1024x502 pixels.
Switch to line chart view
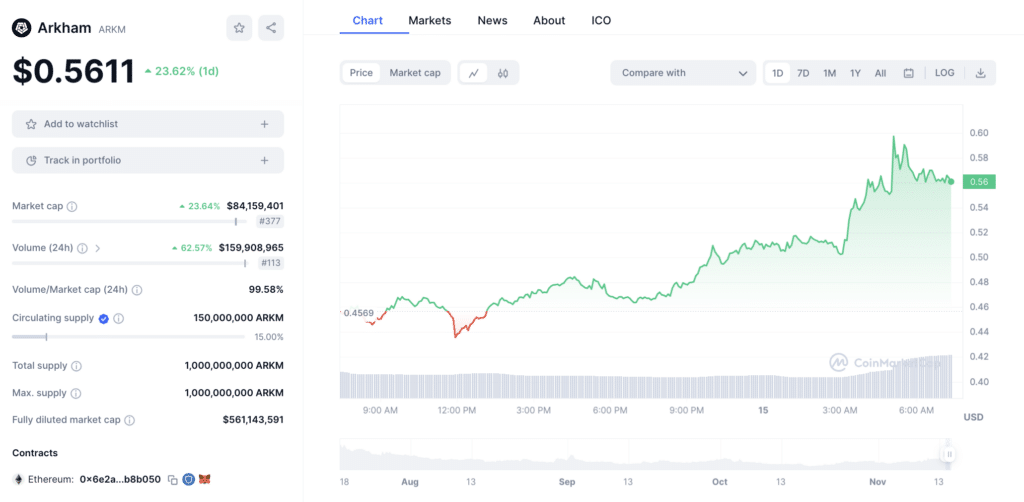(473, 73)
